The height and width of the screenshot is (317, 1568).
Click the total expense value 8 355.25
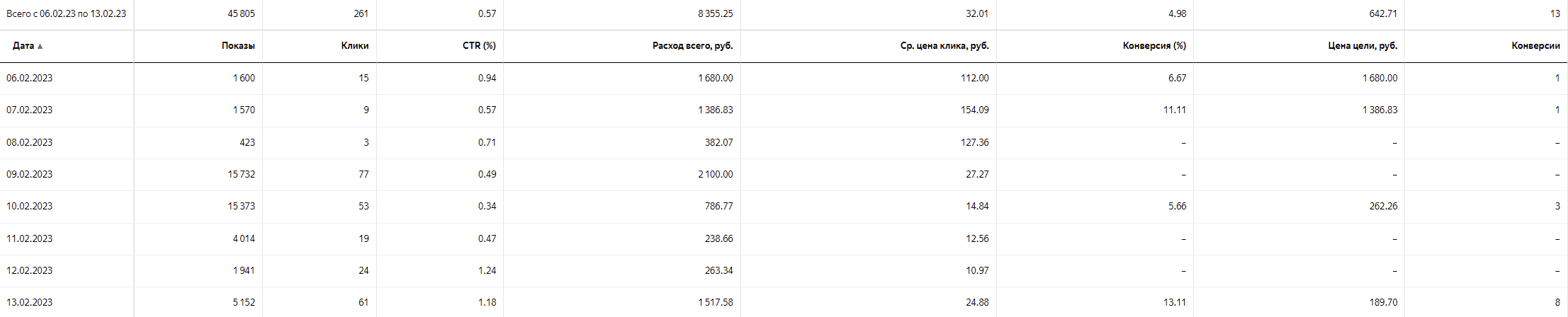coord(715,13)
